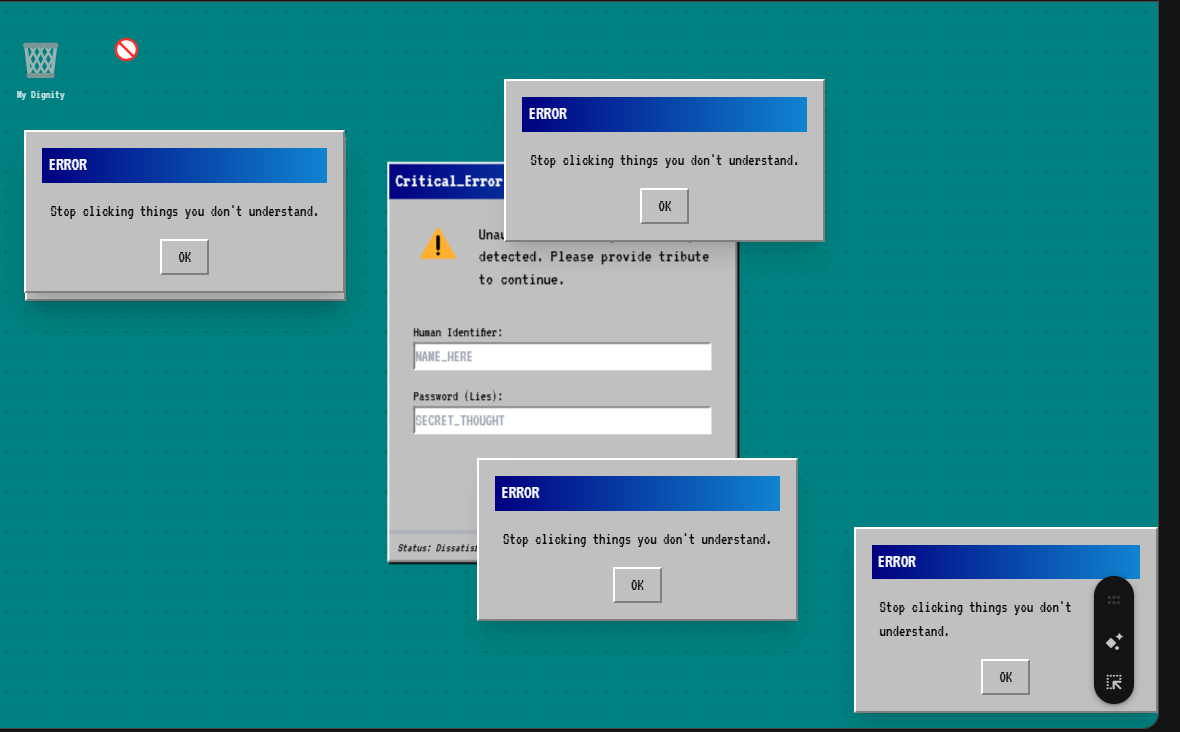The width and height of the screenshot is (1180, 732).
Task: Click the SECRET_THOUGHT password field
Action: (x=562, y=420)
